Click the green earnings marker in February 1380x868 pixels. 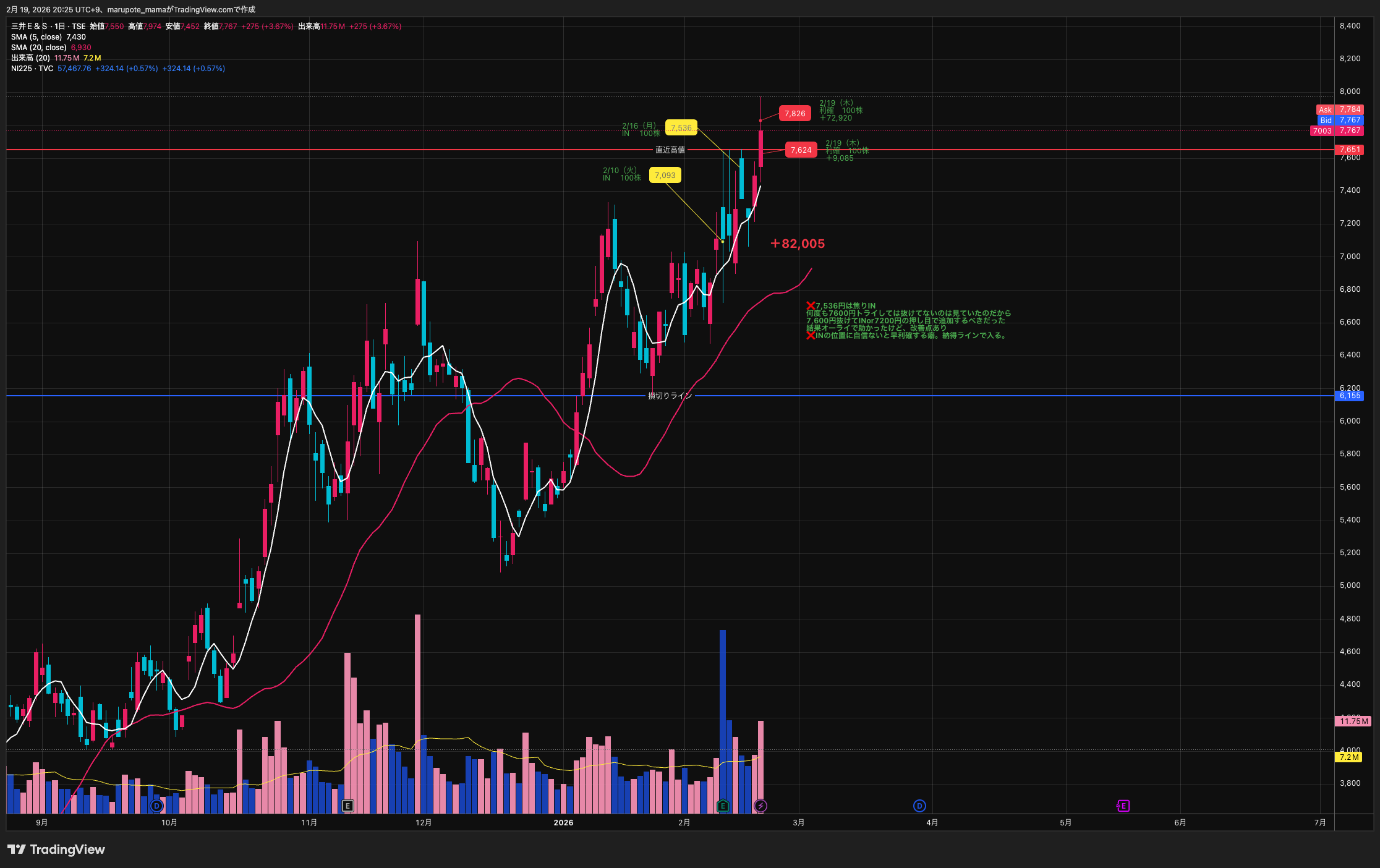coord(722,806)
